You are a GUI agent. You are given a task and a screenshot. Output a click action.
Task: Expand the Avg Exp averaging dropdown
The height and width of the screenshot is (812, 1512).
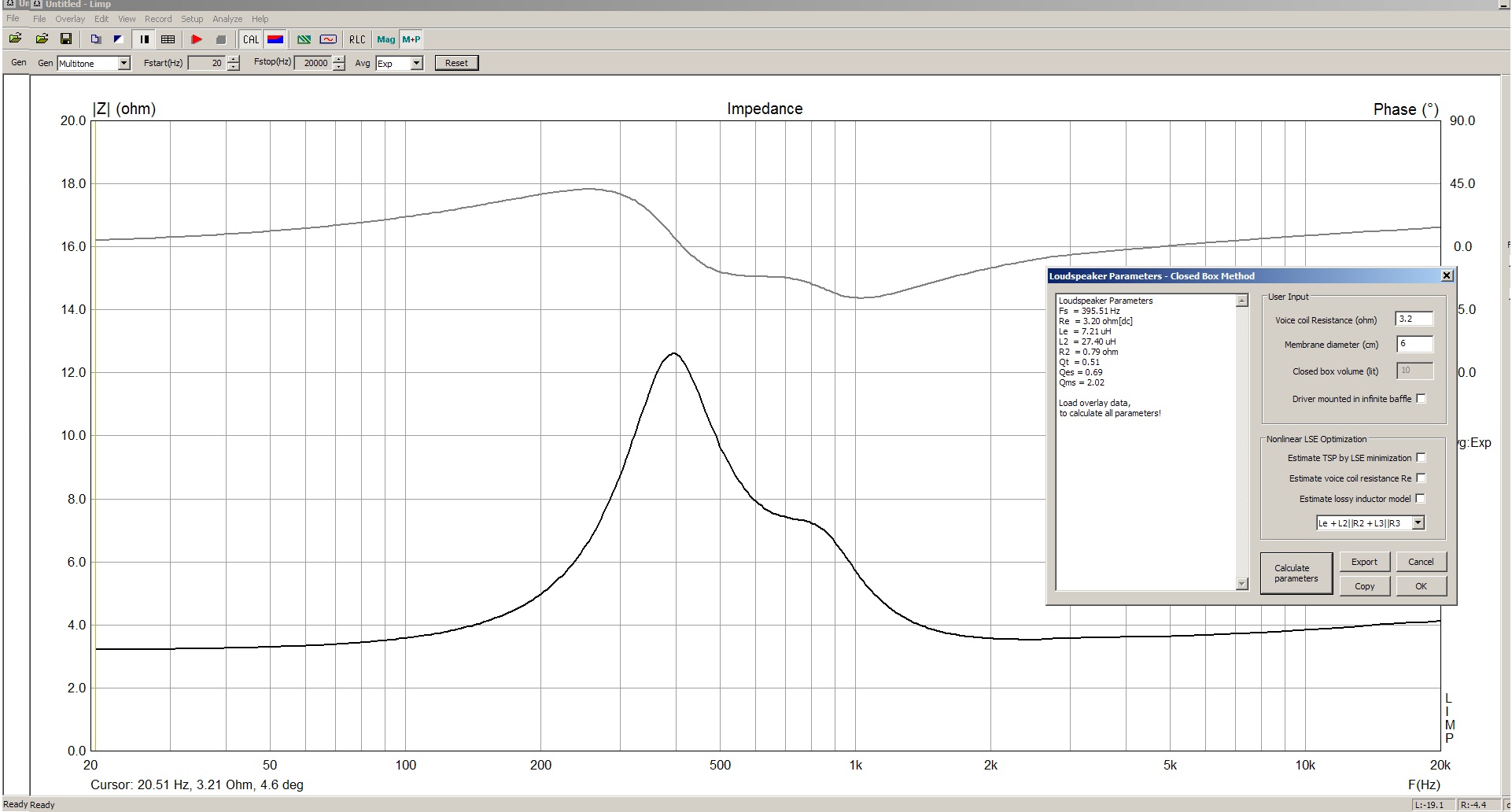[417, 64]
